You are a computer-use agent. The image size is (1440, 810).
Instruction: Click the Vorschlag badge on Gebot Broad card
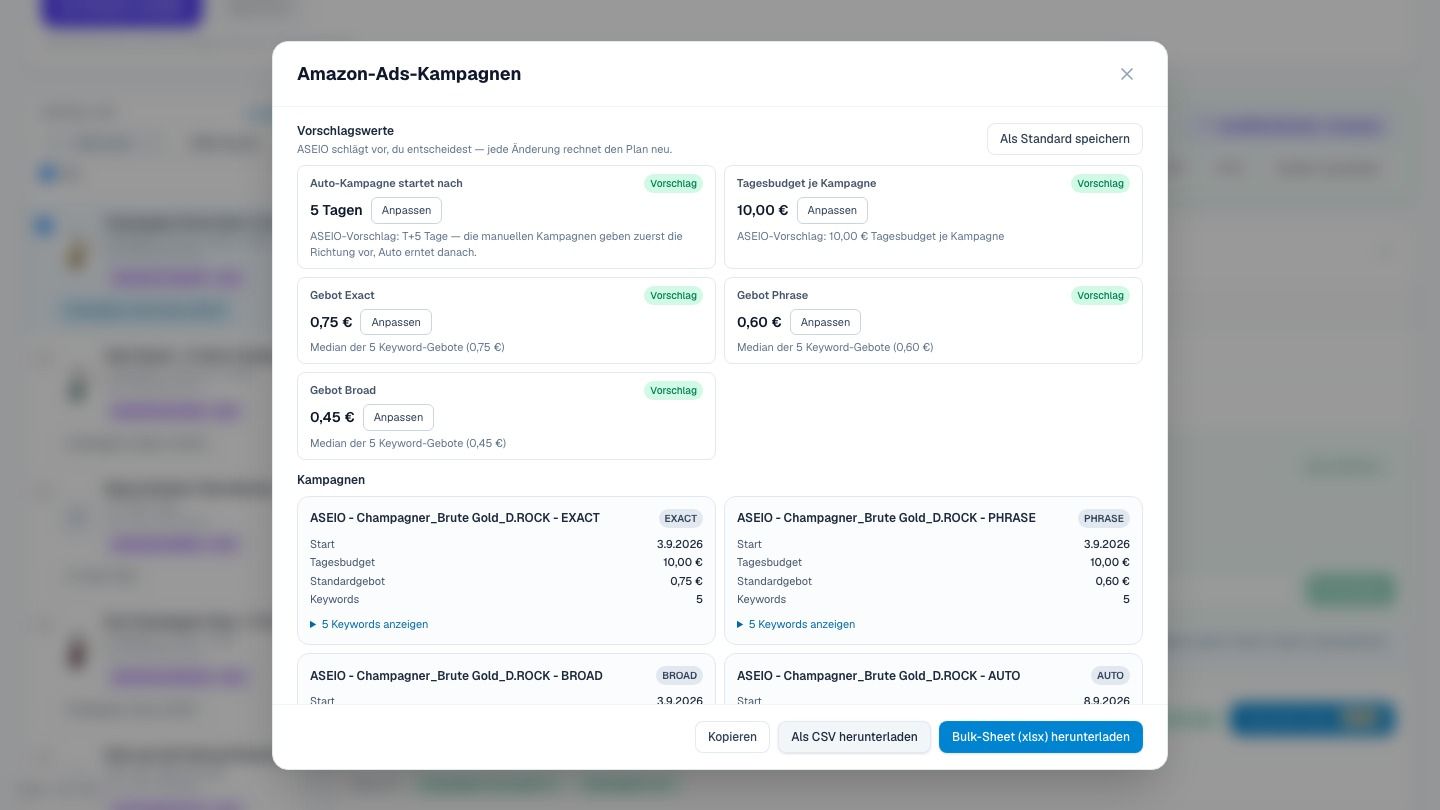[673, 390]
